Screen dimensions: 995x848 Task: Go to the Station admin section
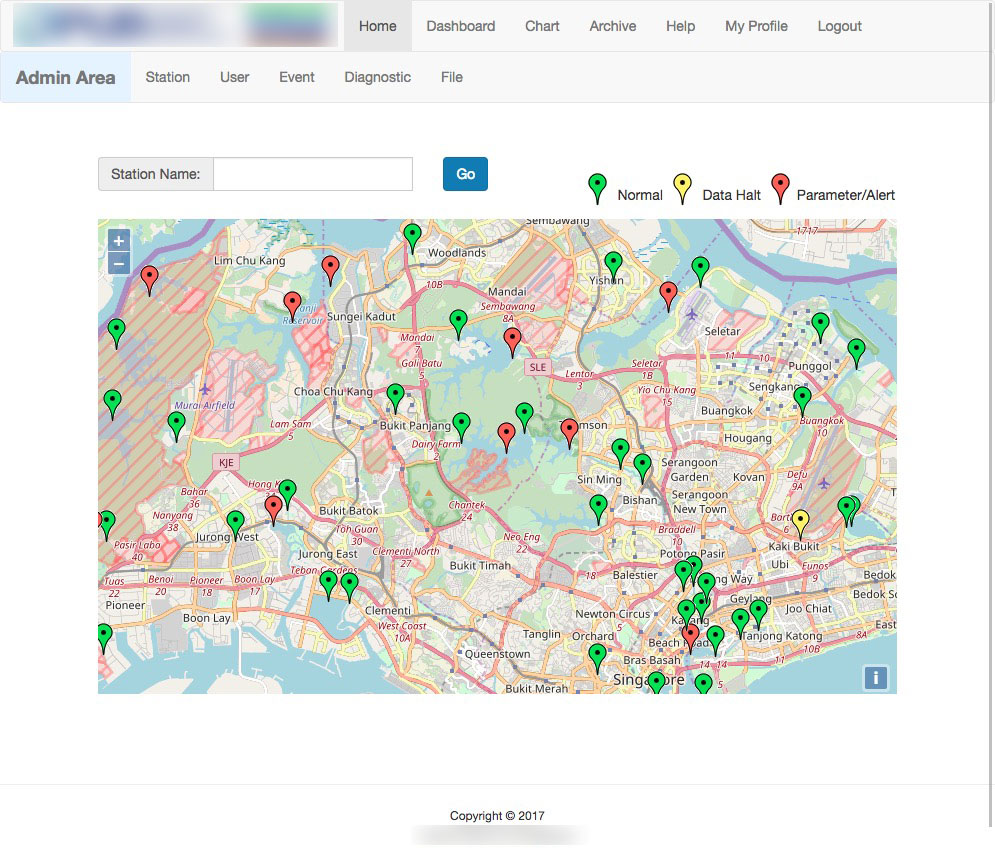[167, 77]
